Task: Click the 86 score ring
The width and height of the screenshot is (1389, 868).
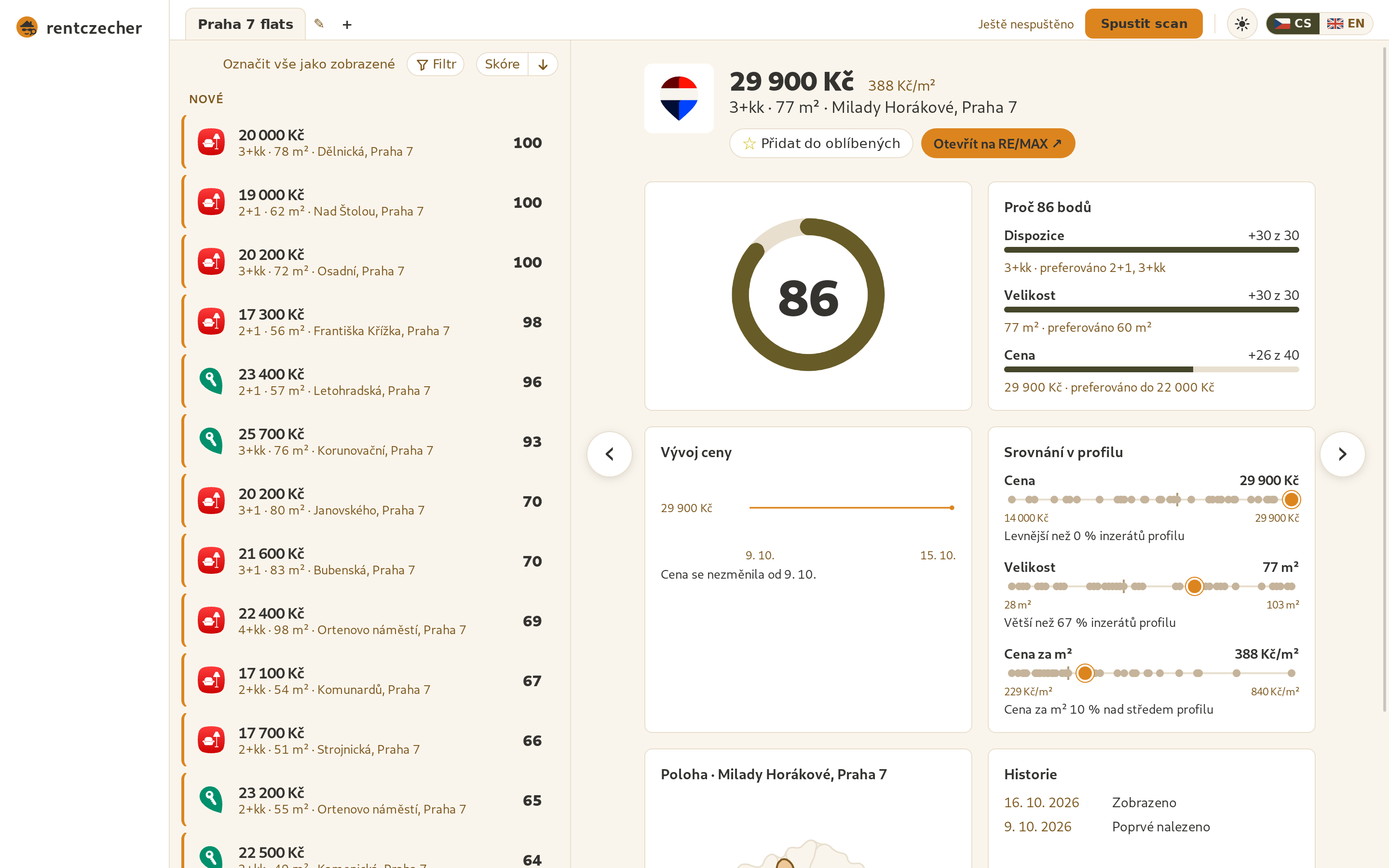Action: [x=808, y=295]
